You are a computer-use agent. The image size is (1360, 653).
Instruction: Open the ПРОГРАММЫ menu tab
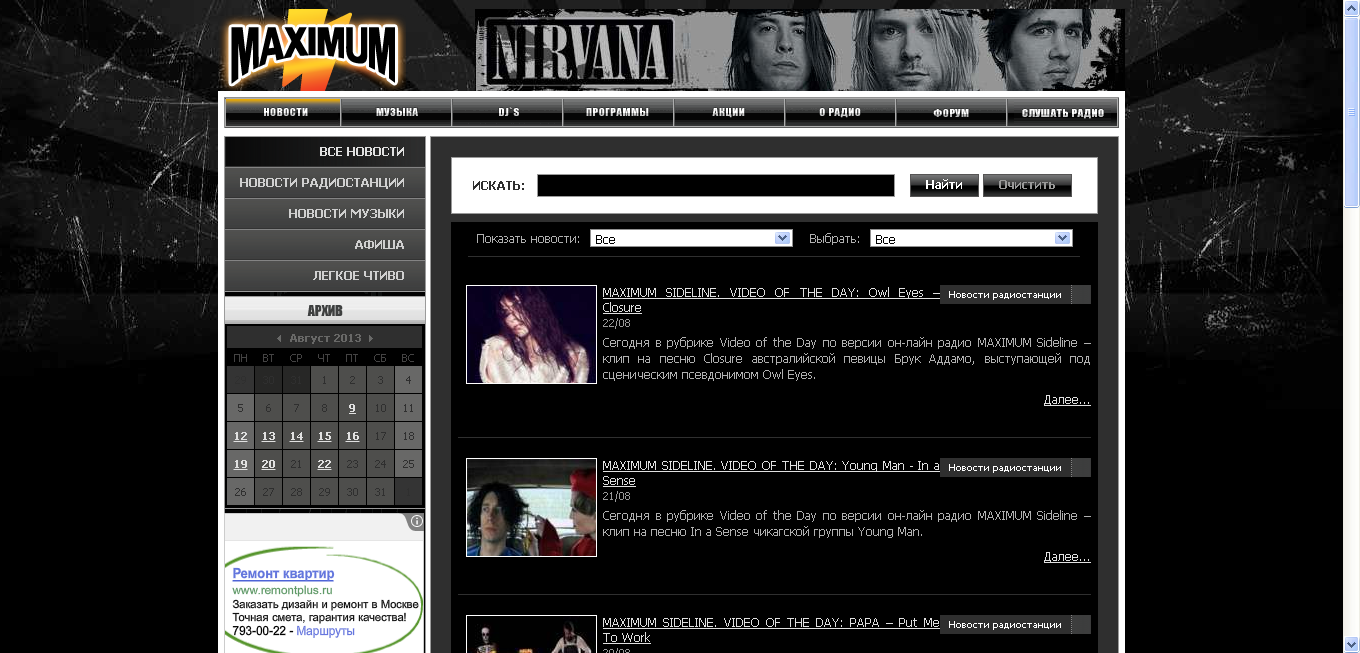coord(619,112)
